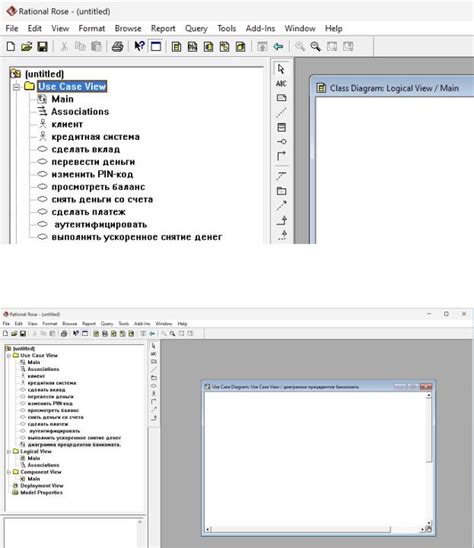This screenshot has height=548, width=474.
Task: Open the Report menu in upper window
Action: tap(163, 28)
